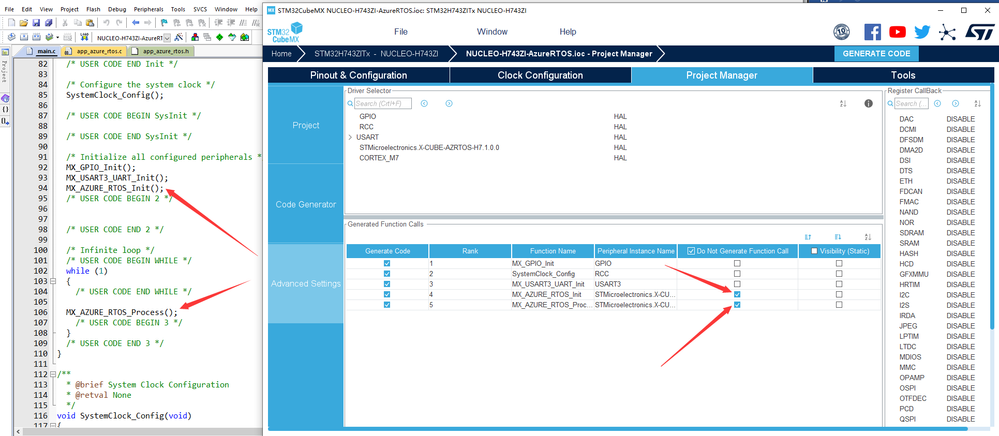Viewport: 999px width, 436px height.
Task: Click the Driver Selector search field
Action: [x=383, y=103]
